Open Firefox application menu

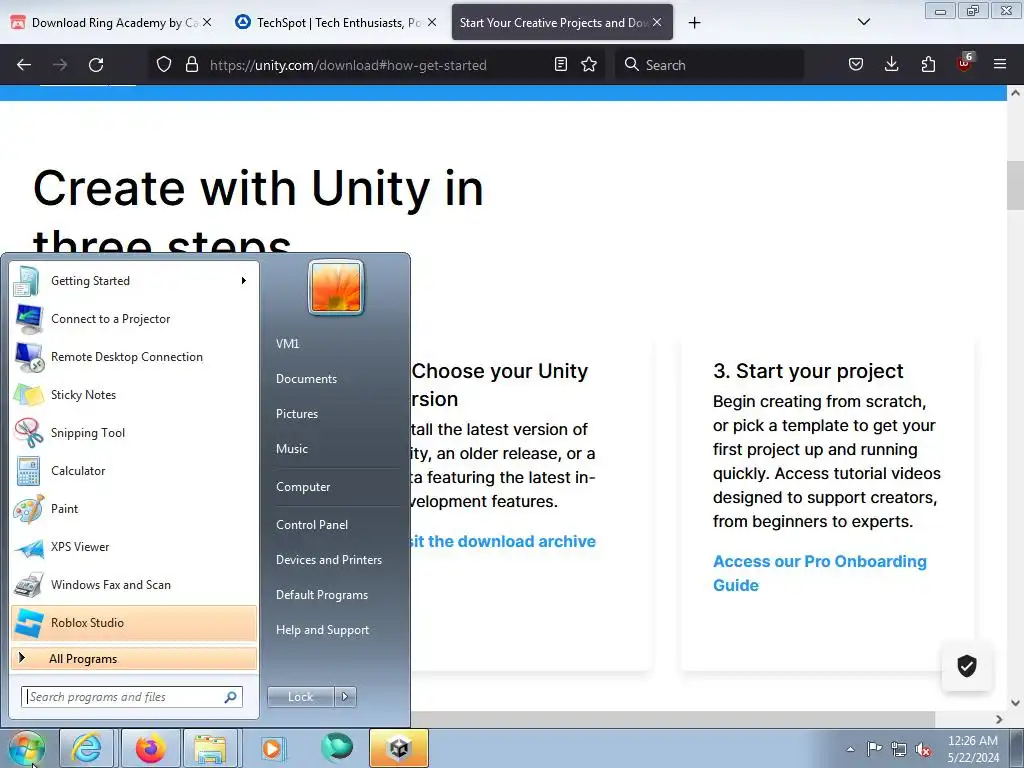click(x=999, y=64)
